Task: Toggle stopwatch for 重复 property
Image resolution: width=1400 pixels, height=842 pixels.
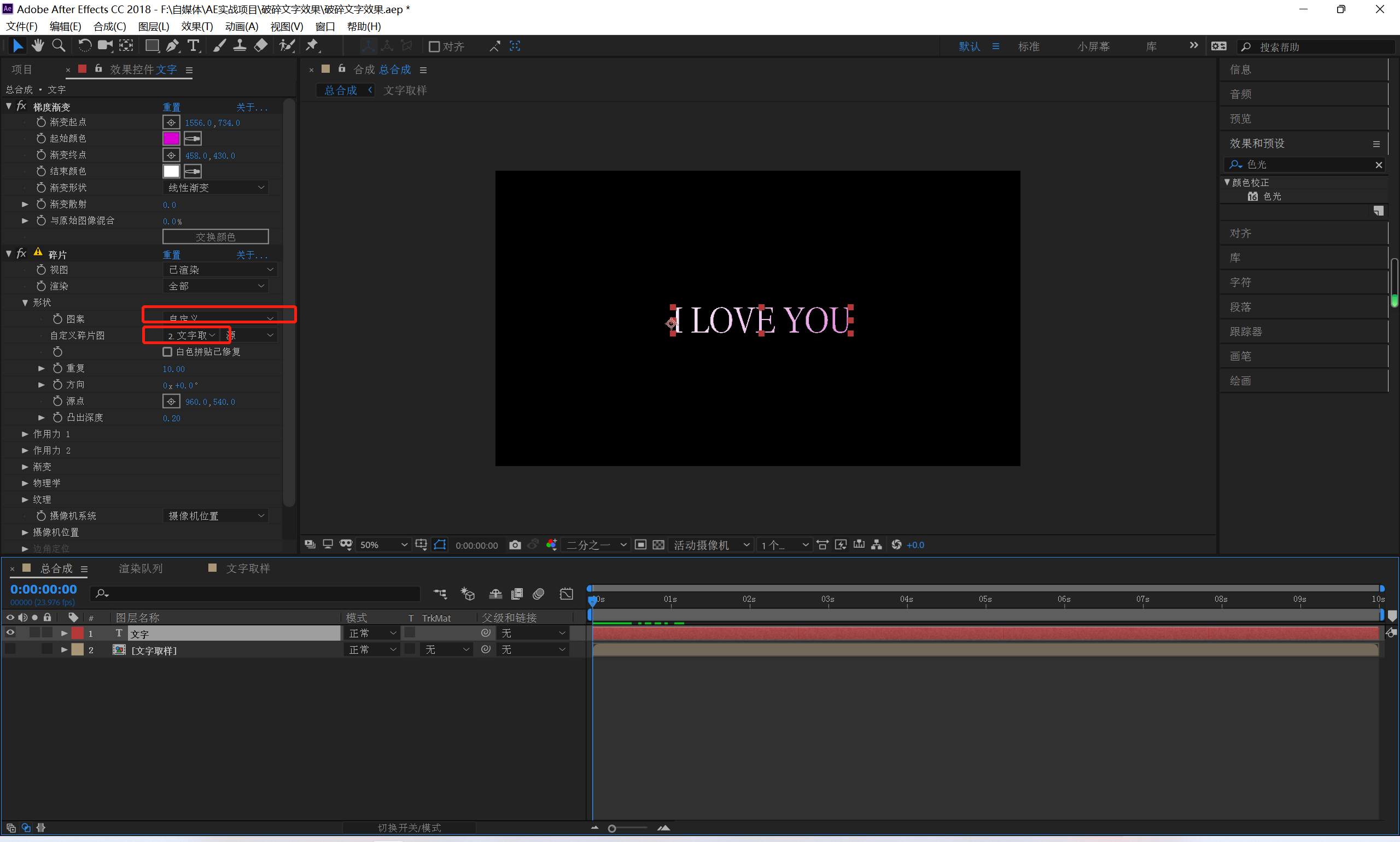Action: pyautogui.click(x=57, y=368)
